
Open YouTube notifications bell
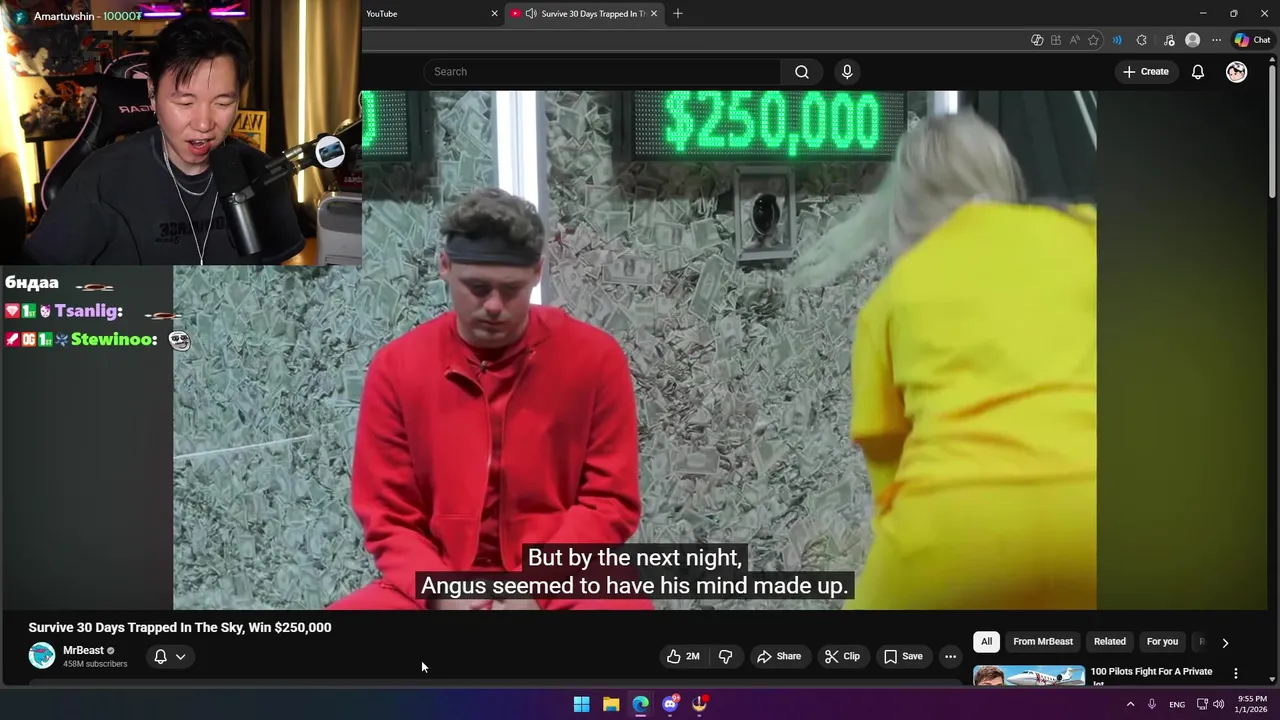pos(1197,71)
